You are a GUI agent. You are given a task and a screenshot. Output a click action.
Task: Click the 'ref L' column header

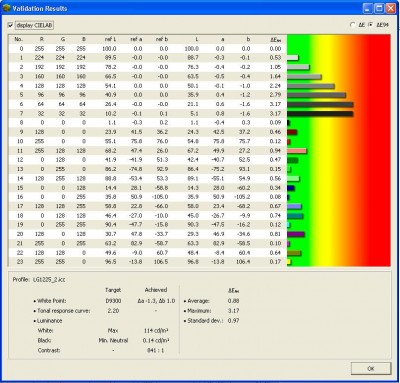tap(110, 39)
